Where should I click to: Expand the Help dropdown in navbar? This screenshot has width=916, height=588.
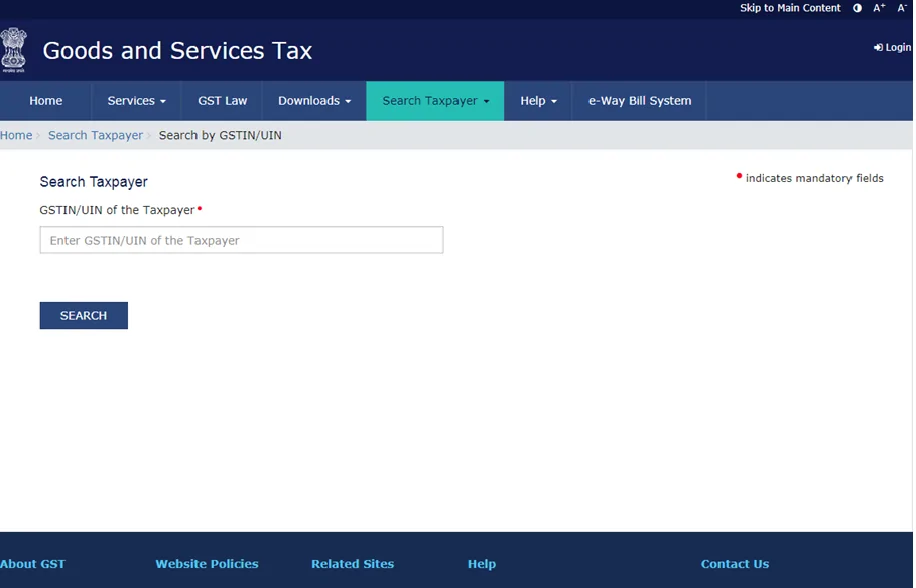pos(538,100)
